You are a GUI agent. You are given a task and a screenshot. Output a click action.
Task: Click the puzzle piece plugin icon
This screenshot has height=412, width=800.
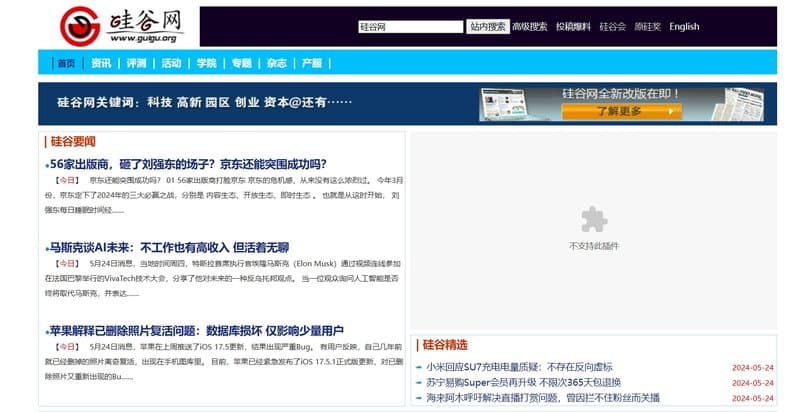point(594,220)
